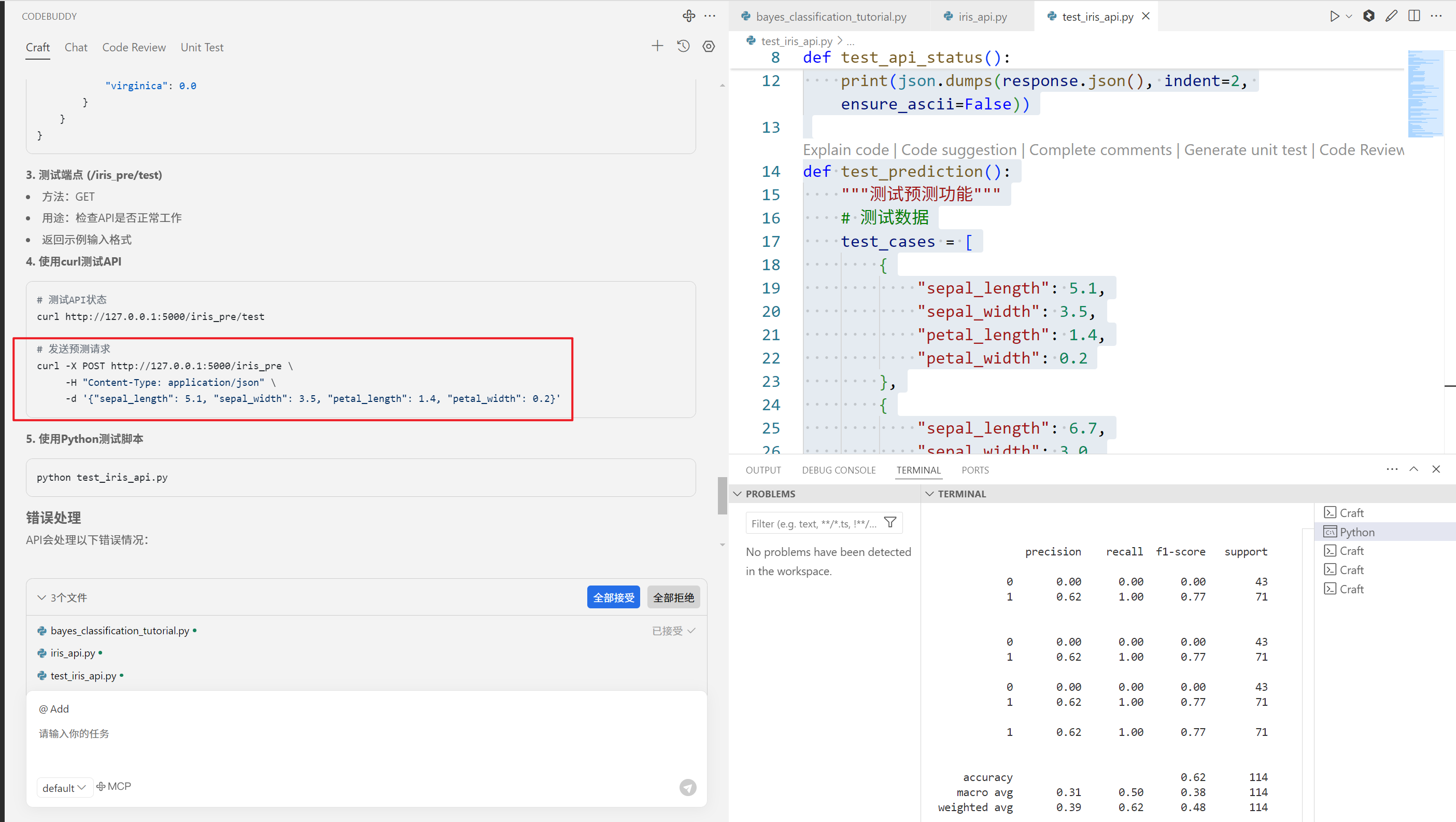
Task: Collapse the TERMINAL section
Action: coord(929,494)
